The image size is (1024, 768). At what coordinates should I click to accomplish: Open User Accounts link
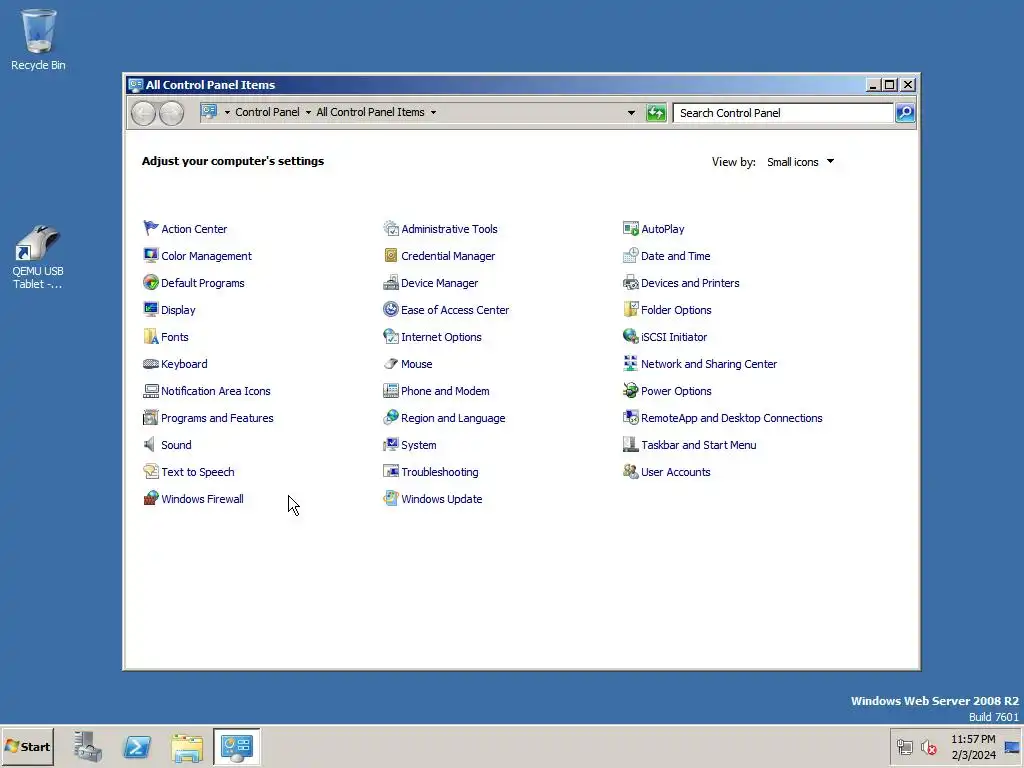675,472
